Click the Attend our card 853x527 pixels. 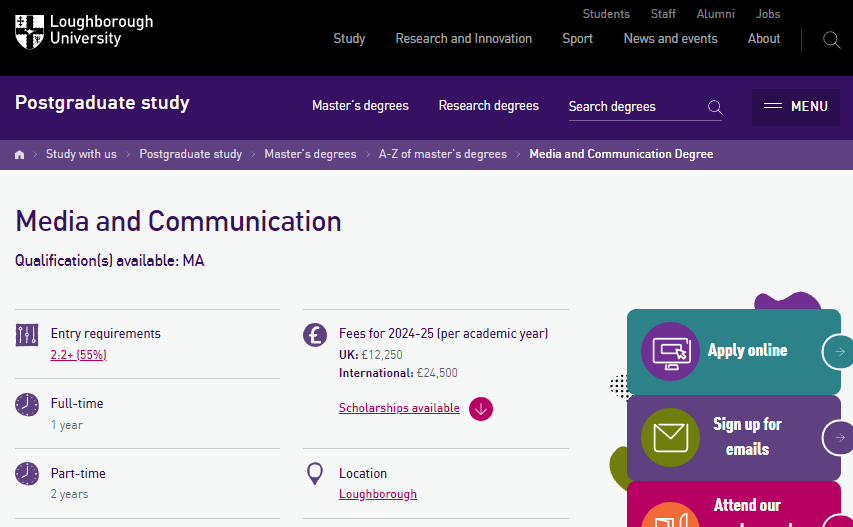point(733,504)
